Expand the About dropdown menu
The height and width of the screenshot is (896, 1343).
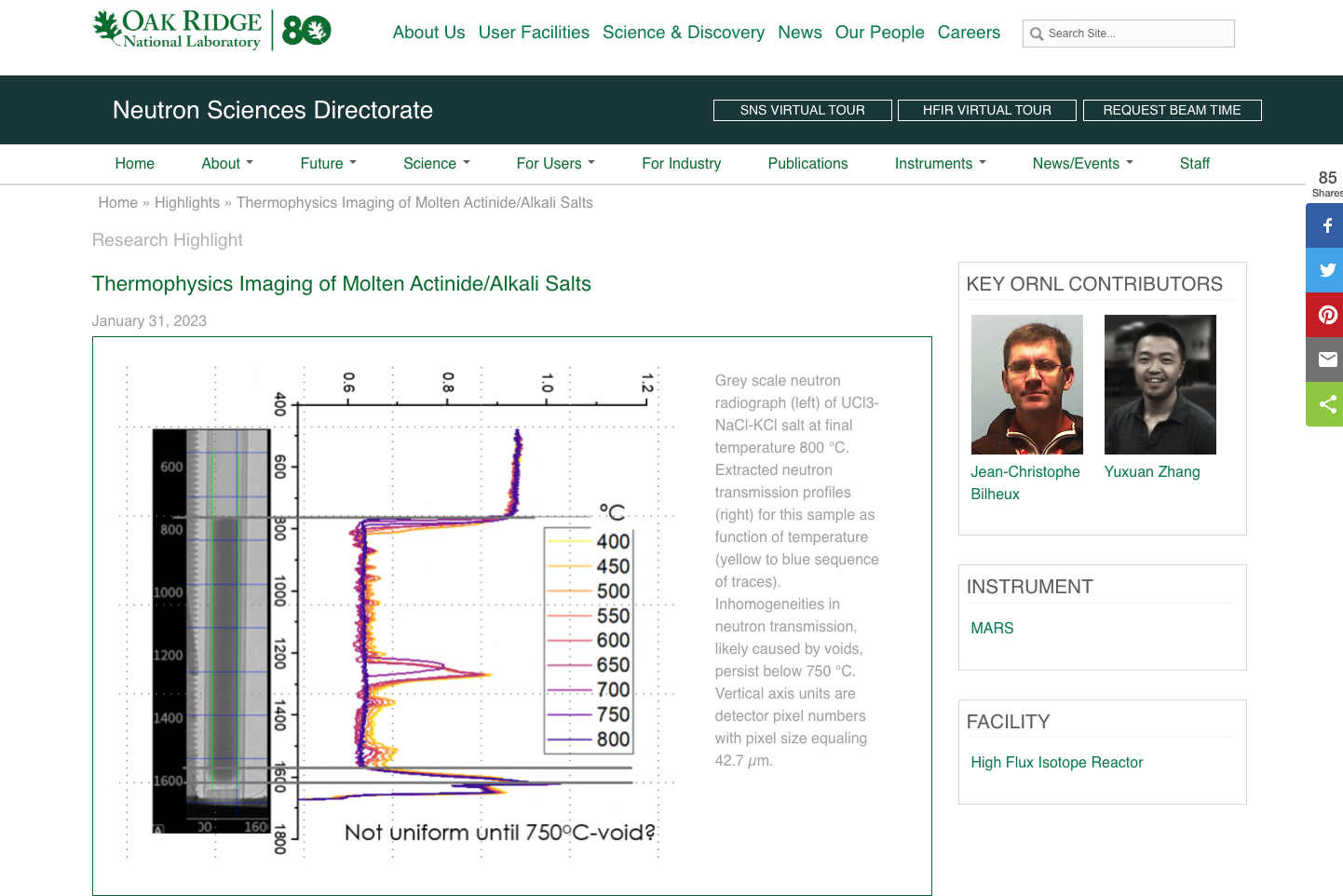pos(227,164)
